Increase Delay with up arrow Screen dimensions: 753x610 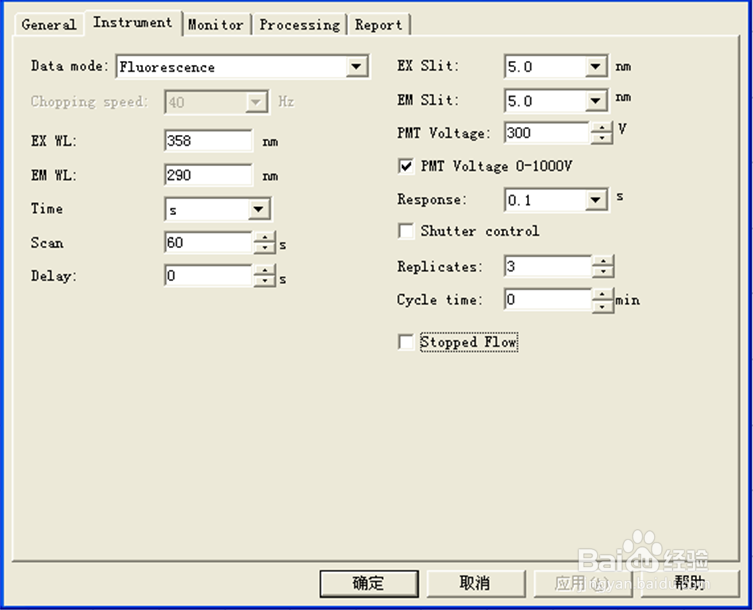(x=265, y=270)
